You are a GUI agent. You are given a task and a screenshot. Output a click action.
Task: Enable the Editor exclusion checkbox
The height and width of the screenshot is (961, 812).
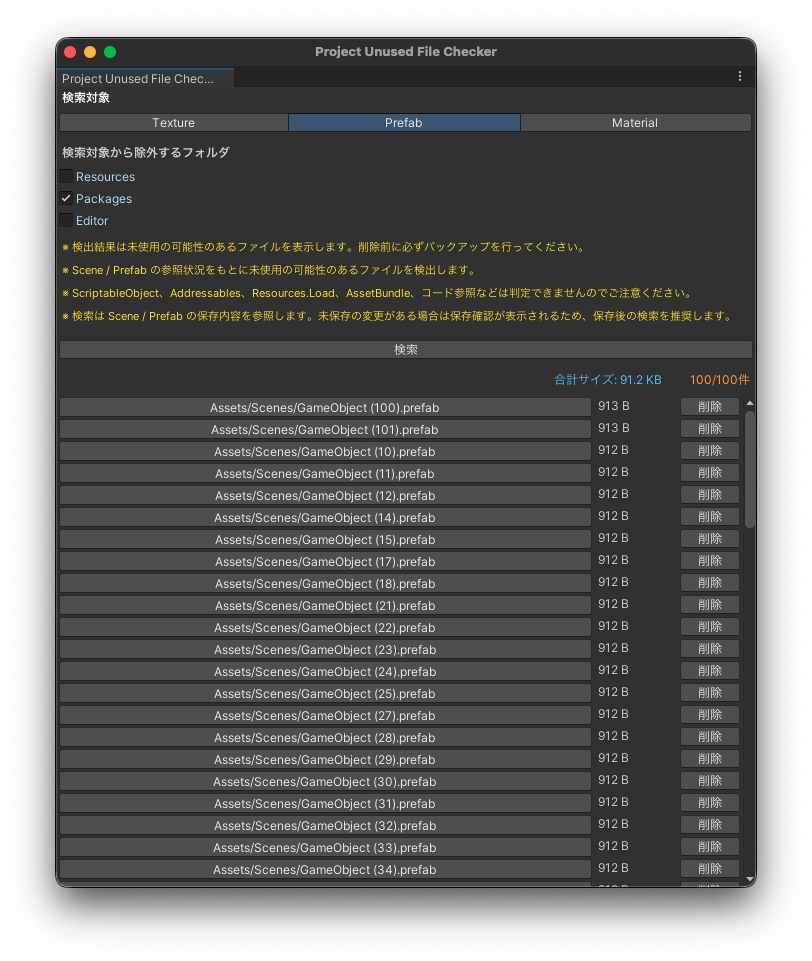click(66, 220)
